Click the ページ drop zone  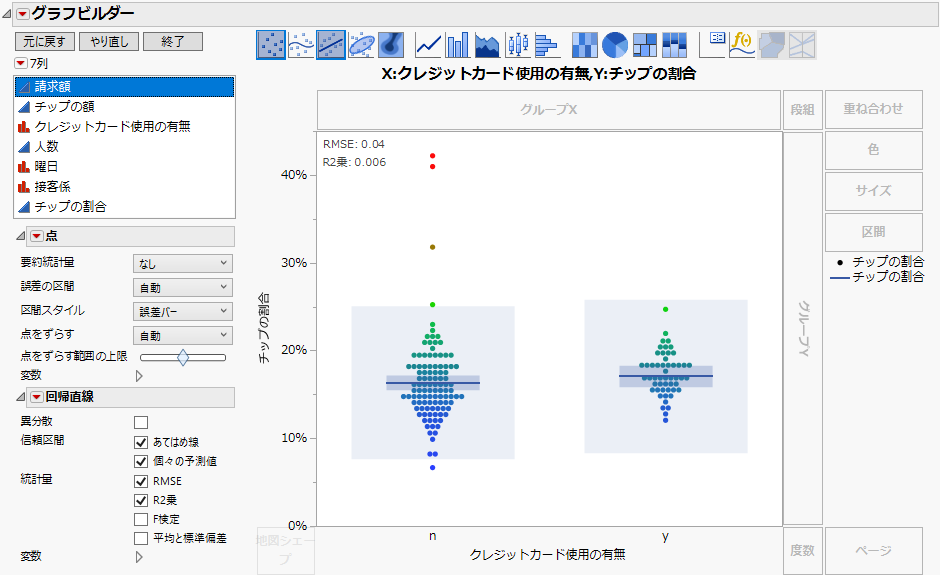point(873,550)
